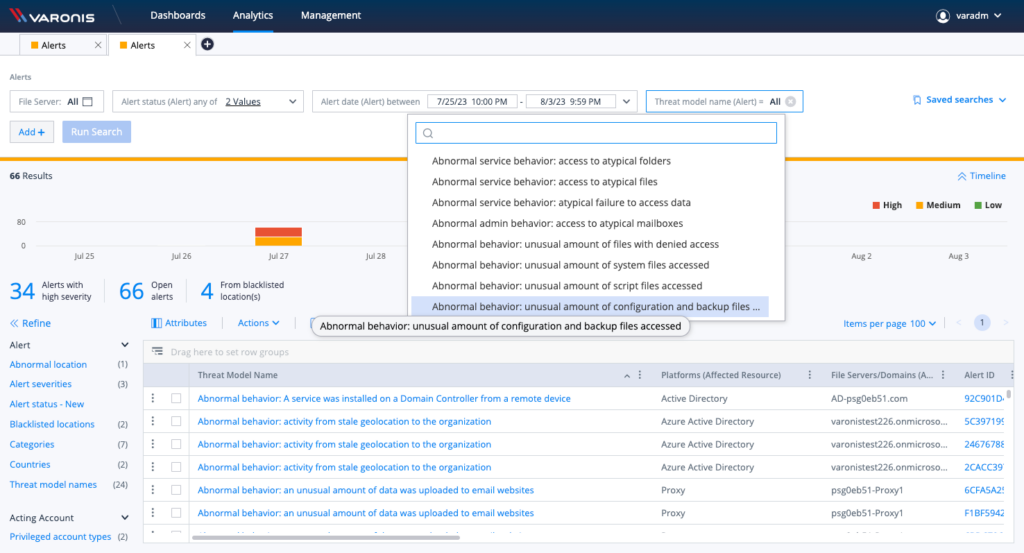
Task: Open row menu for service installed alert
Action: [x=153, y=398]
